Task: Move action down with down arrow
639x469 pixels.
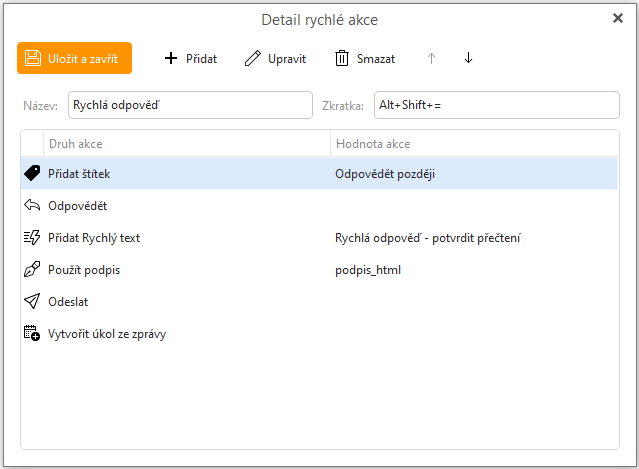Action: [468, 58]
